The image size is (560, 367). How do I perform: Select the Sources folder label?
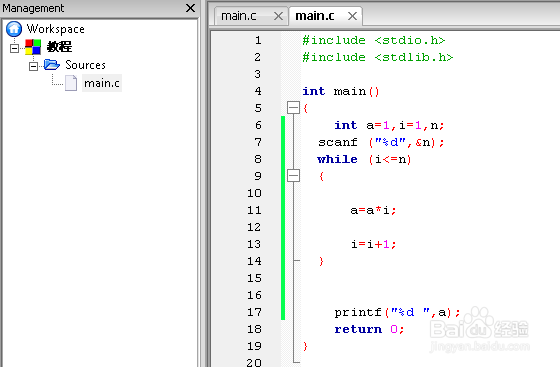85,65
